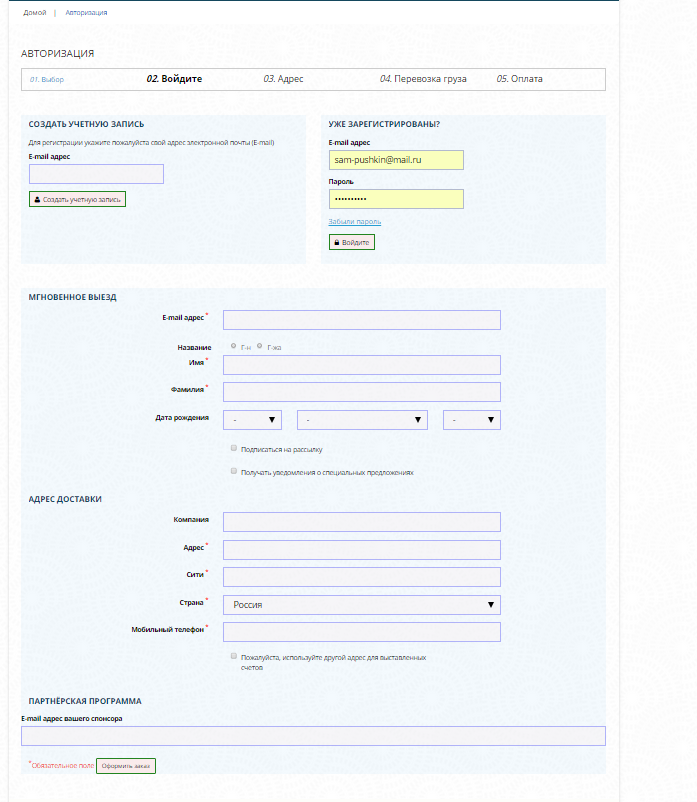Select step 02. Войдите
697x802 pixels.
point(174,79)
